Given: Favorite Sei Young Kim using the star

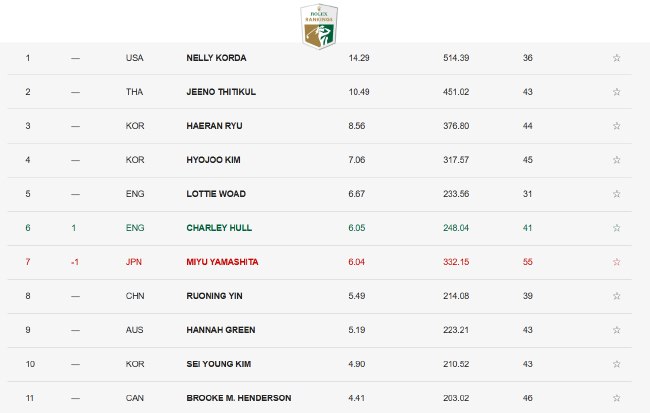Looking at the screenshot, I should click(616, 364).
